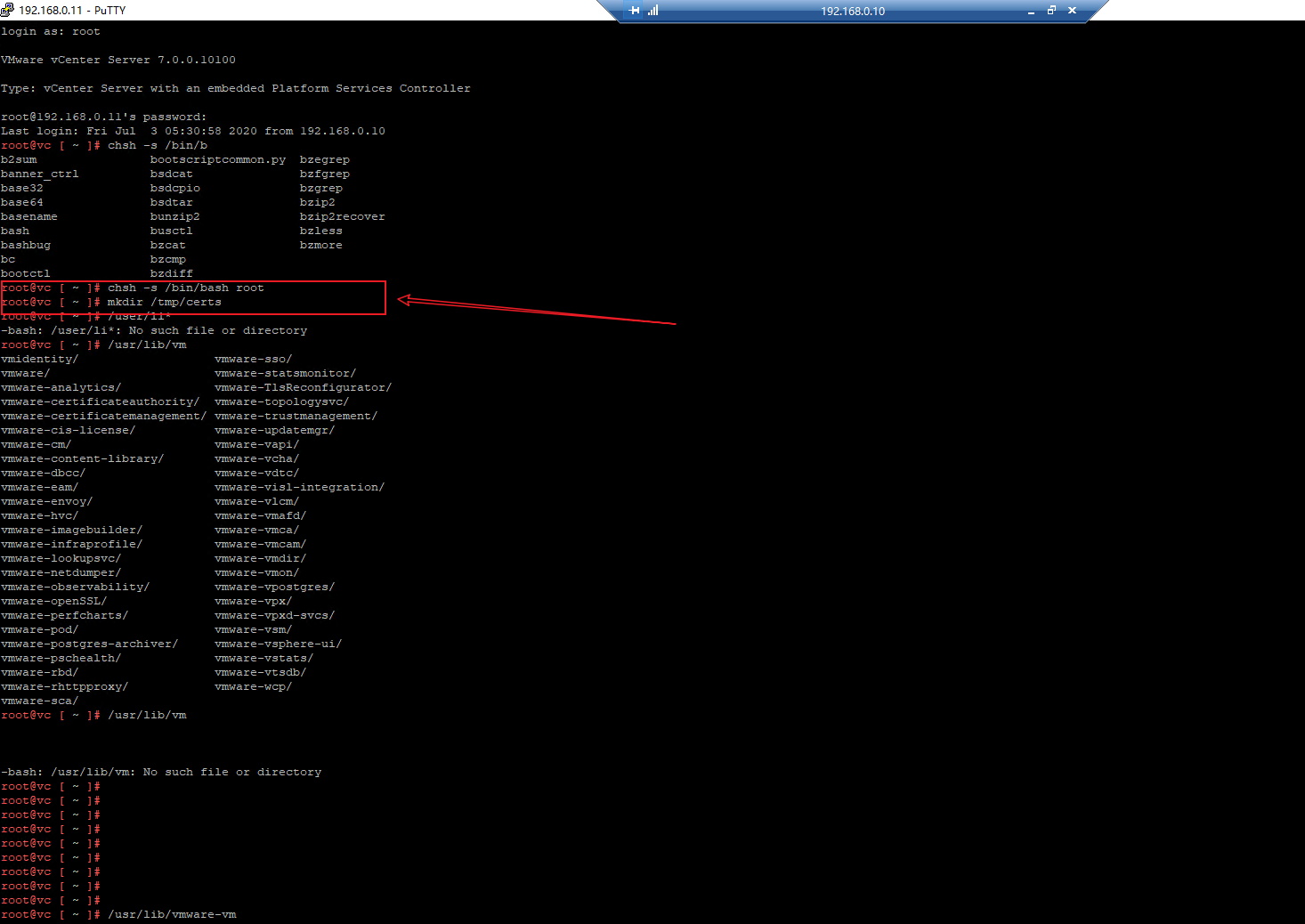
Task: Click the 192.168.0.11 - PuTTY title bar
Action: pyautogui.click(x=72, y=11)
